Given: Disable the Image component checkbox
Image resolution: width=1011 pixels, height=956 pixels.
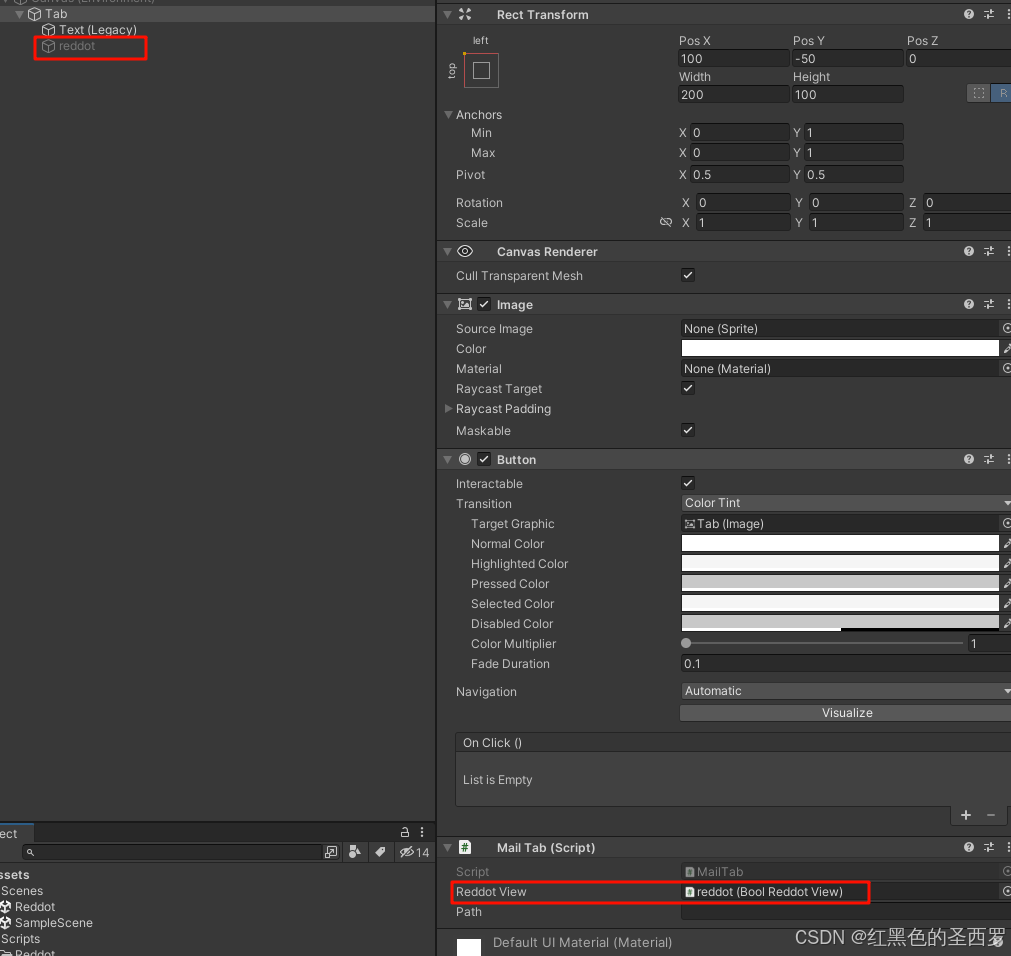Looking at the screenshot, I should coord(484,304).
